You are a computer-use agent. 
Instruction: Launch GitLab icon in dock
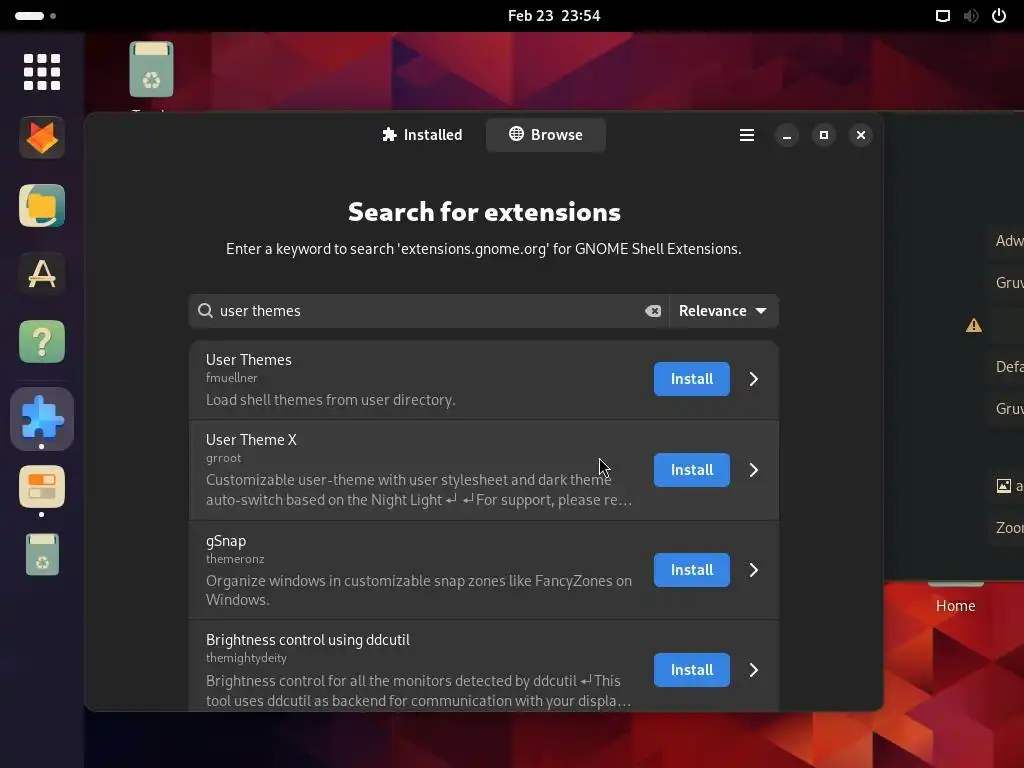tap(42, 138)
